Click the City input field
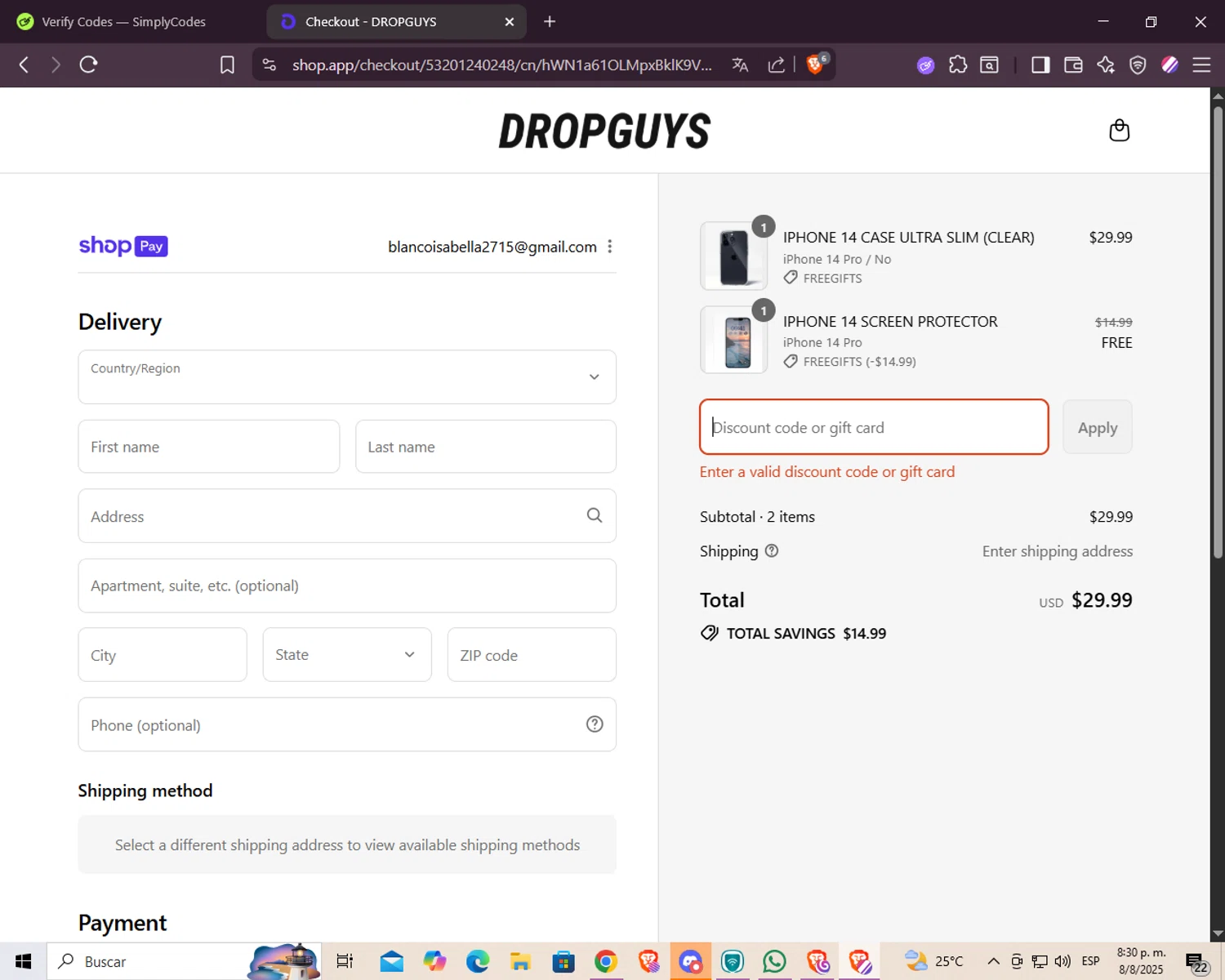This screenshot has height=980, width=1225. [163, 654]
